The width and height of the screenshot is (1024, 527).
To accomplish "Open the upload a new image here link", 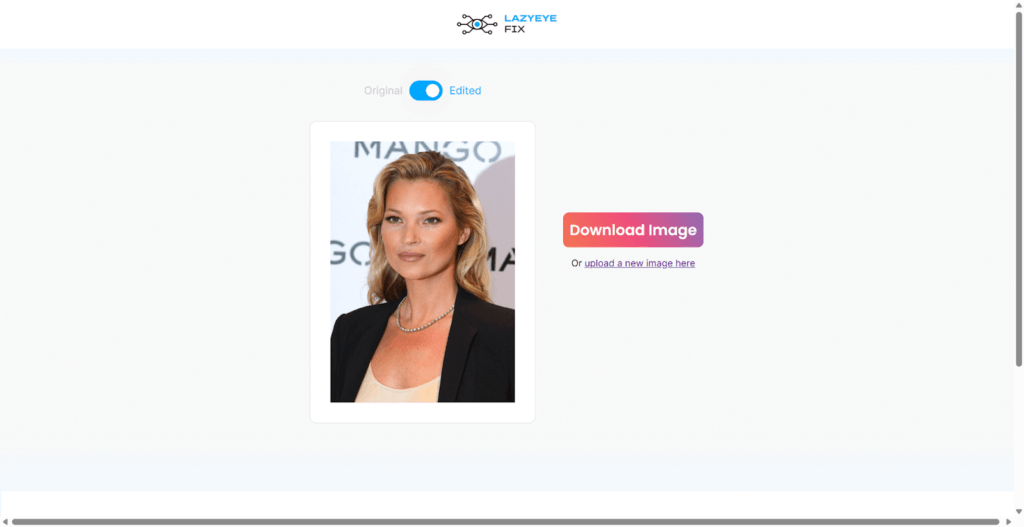I will [639, 263].
